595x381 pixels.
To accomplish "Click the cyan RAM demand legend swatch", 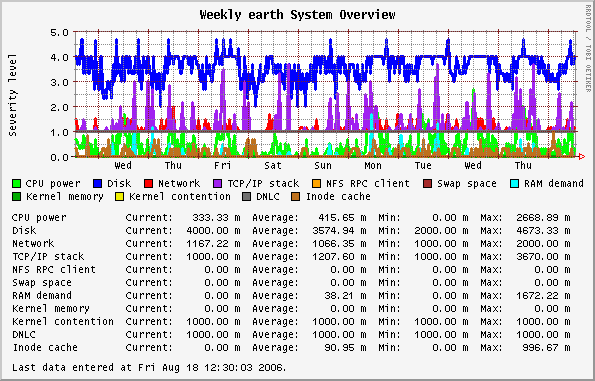I will pyautogui.click(x=515, y=184).
